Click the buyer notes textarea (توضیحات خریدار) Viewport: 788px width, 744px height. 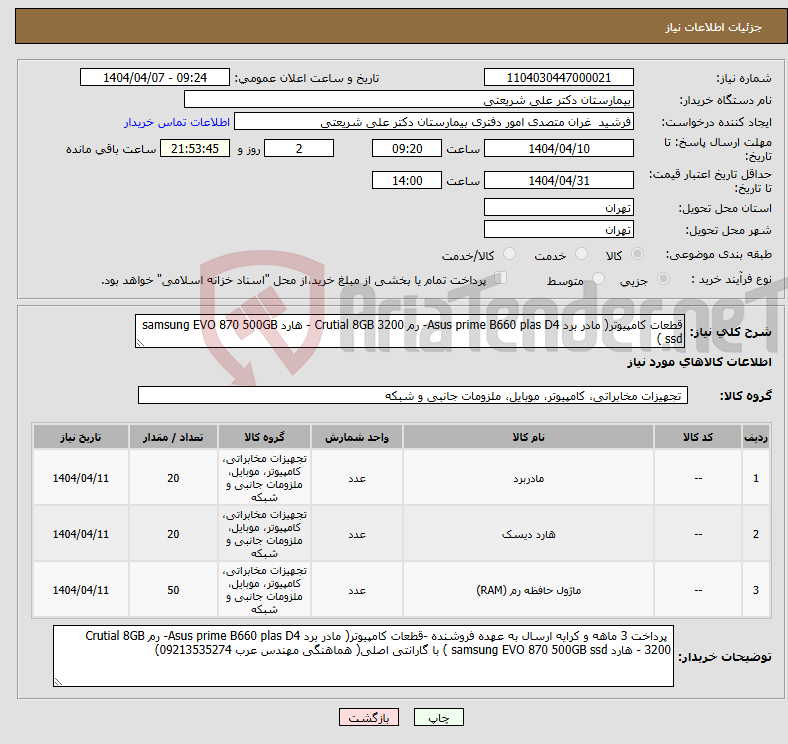[x=363, y=656]
